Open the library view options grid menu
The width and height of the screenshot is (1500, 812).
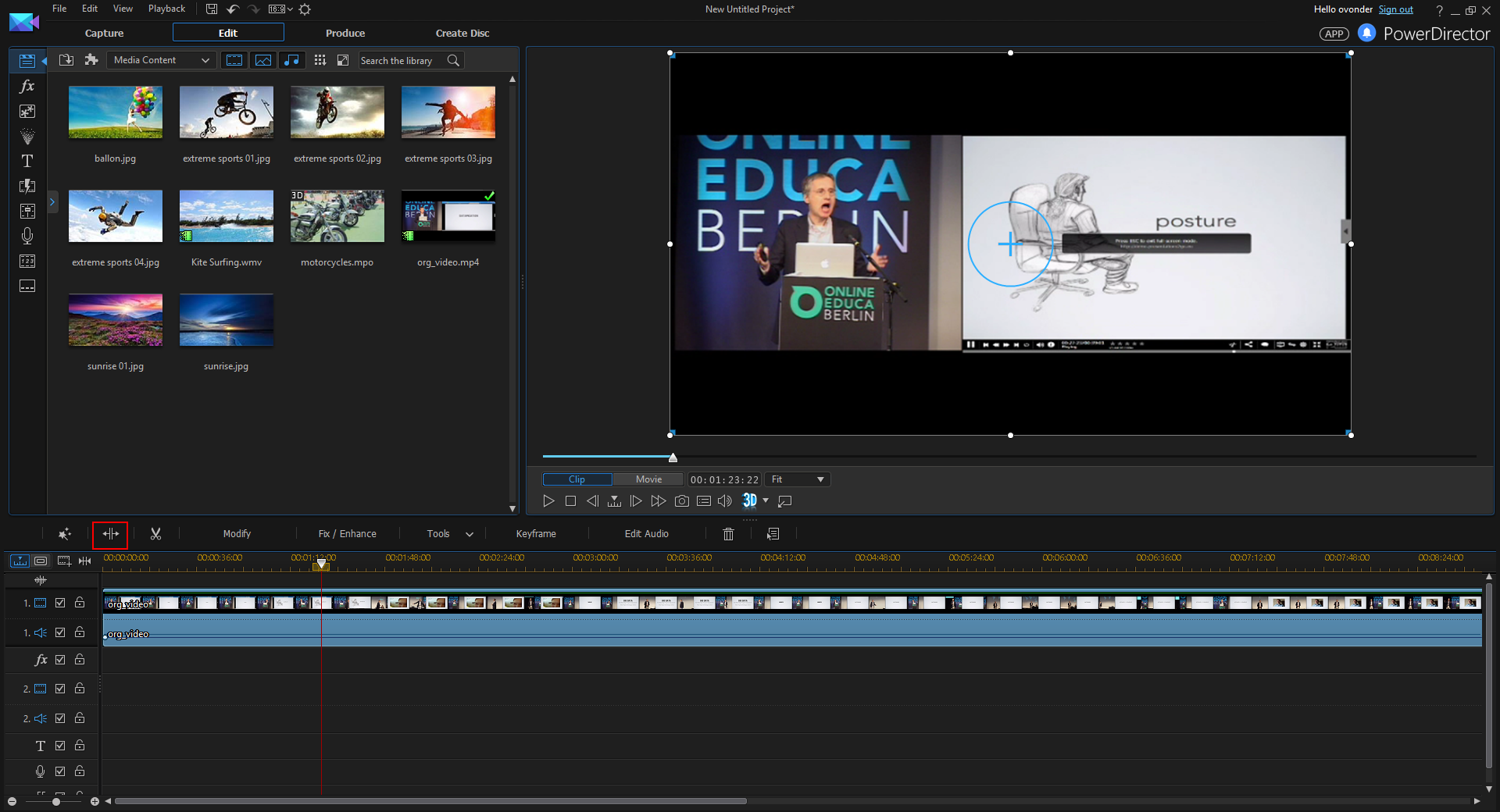pyautogui.click(x=320, y=60)
